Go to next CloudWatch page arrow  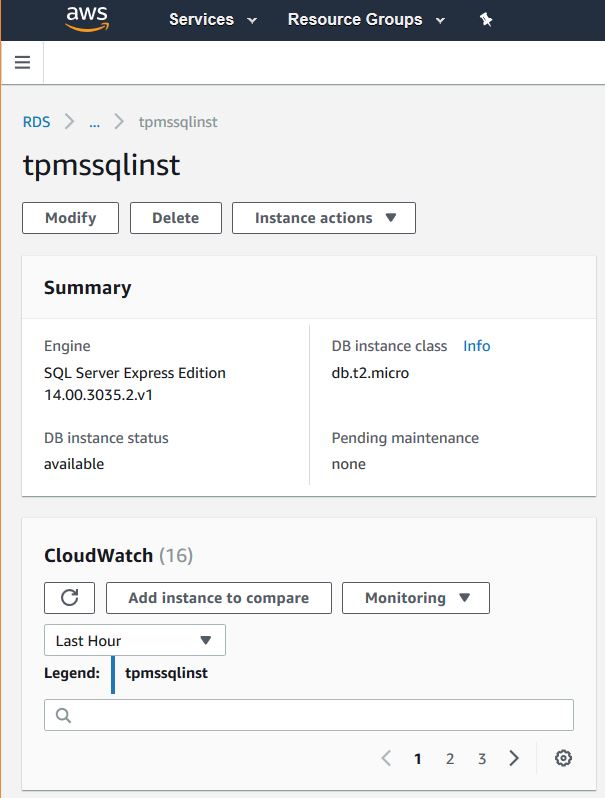(x=514, y=758)
